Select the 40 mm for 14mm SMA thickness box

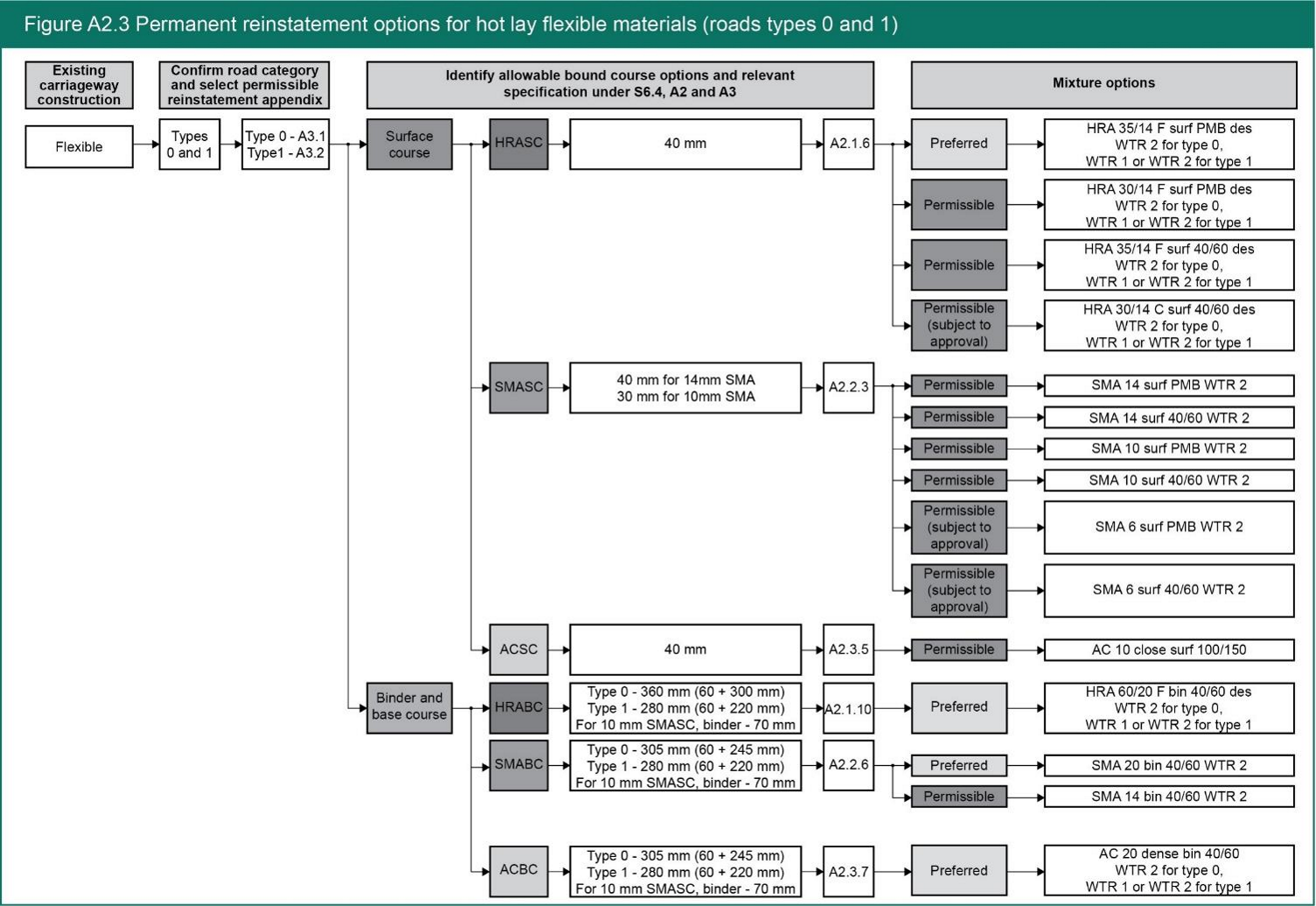pyautogui.click(x=684, y=388)
